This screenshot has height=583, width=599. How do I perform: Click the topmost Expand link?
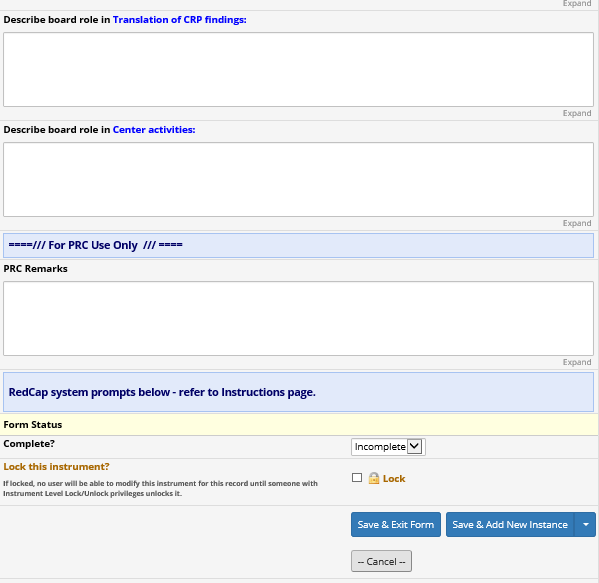pos(576,3)
